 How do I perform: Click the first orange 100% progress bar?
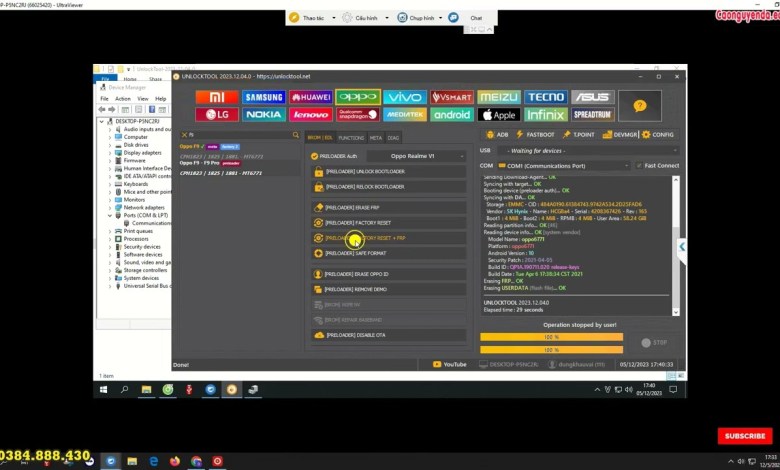[551, 337]
